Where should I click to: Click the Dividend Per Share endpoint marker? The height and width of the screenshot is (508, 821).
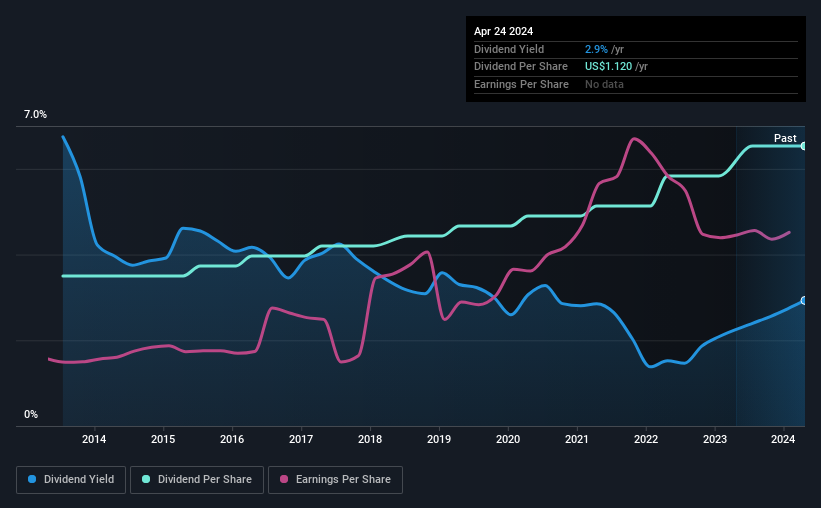point(804,146)
